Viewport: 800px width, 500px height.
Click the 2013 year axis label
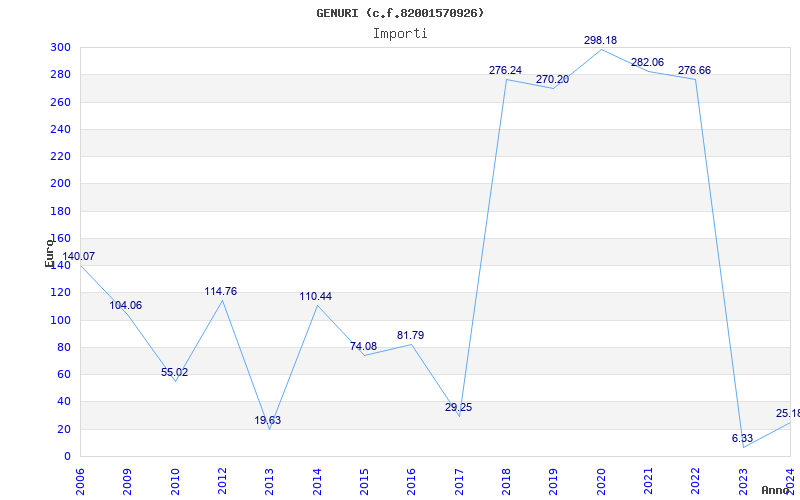click(x=269, y=481)
